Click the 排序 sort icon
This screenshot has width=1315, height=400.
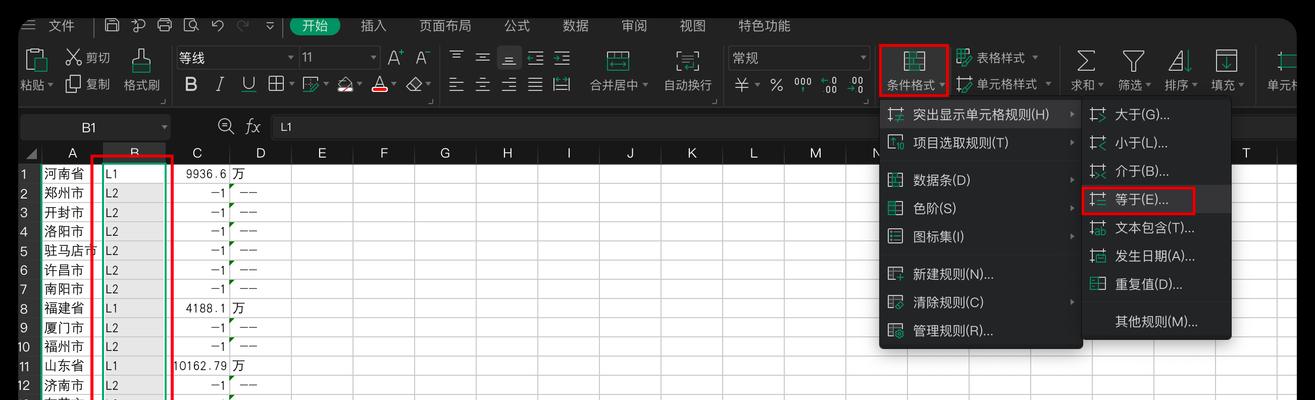[1180, 60]
